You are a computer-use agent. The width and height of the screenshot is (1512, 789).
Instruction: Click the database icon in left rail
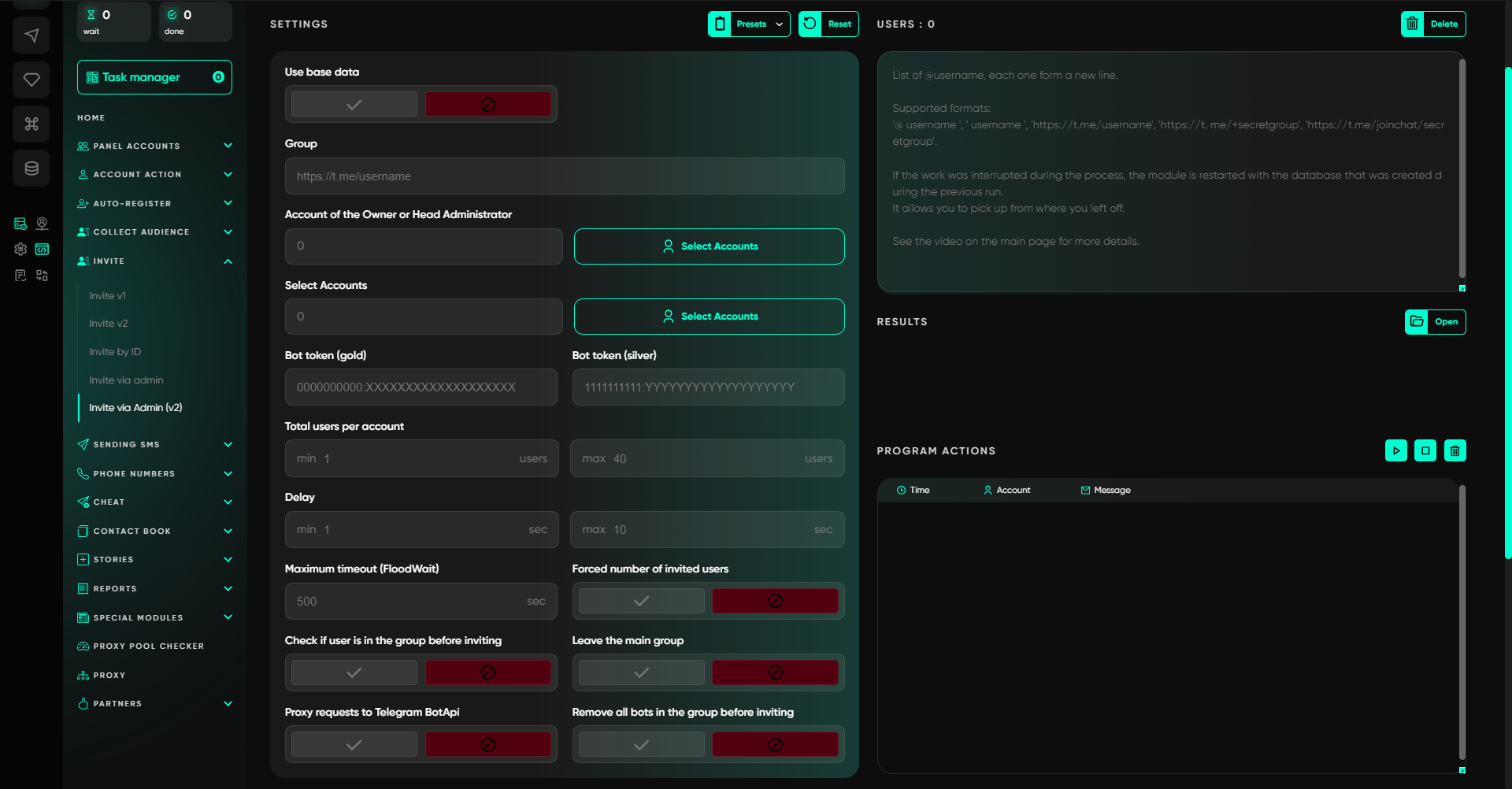[31, 168]
